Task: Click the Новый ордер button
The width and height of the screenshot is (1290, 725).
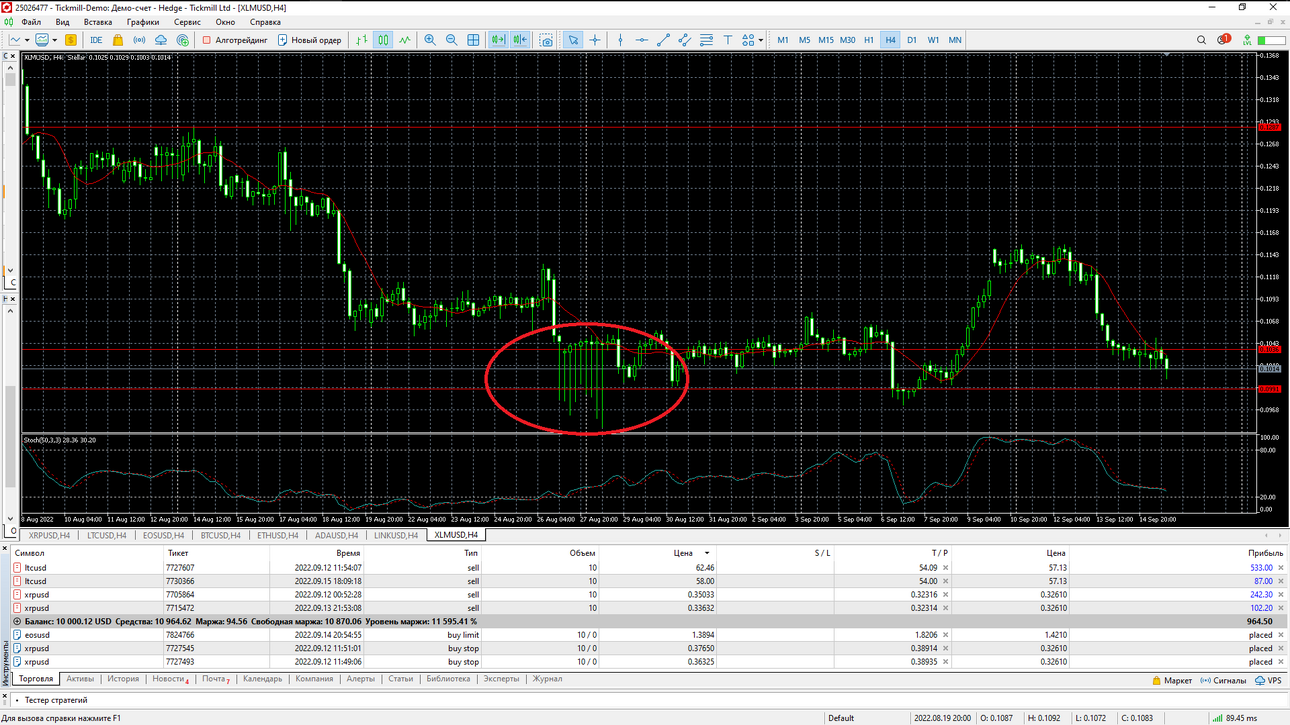Action: (309, 40)
